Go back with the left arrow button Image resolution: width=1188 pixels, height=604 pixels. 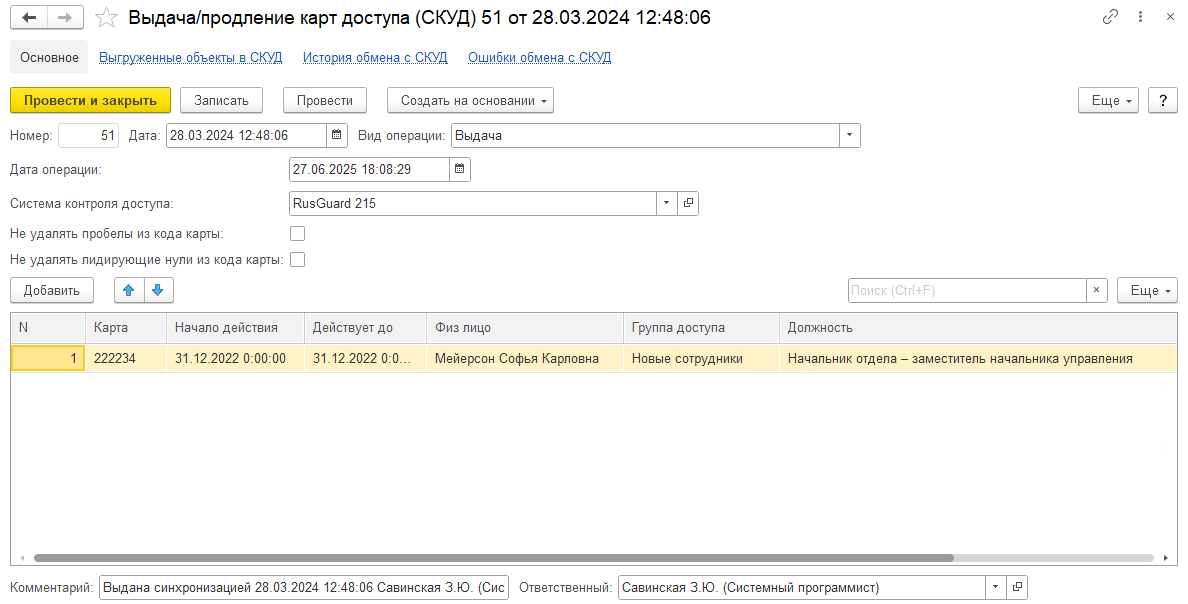(29, 17)
